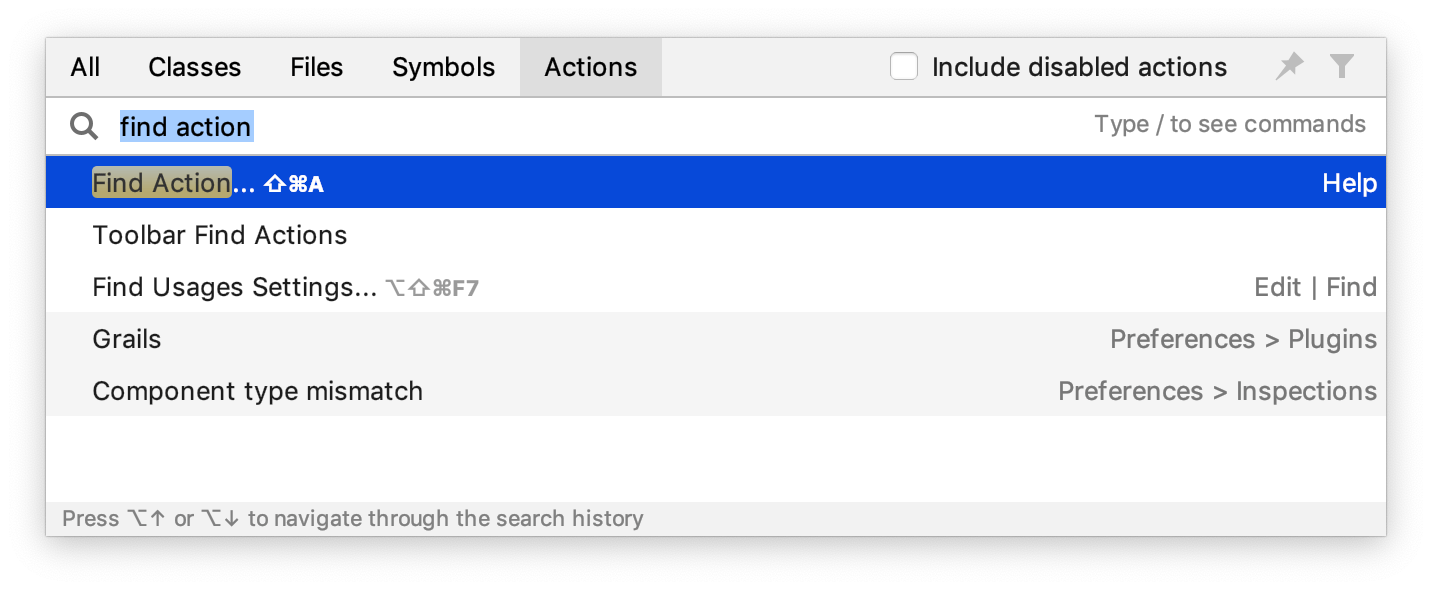Open the Symbols tab
This screenshot has width=1432, height=590.
(x=443, y=66)
